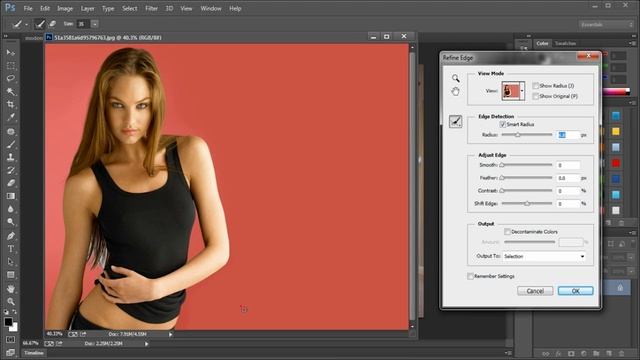640x360 pixels.
Task: Enable the Show Radius (J) checkbox
Action: coord(536,86)
